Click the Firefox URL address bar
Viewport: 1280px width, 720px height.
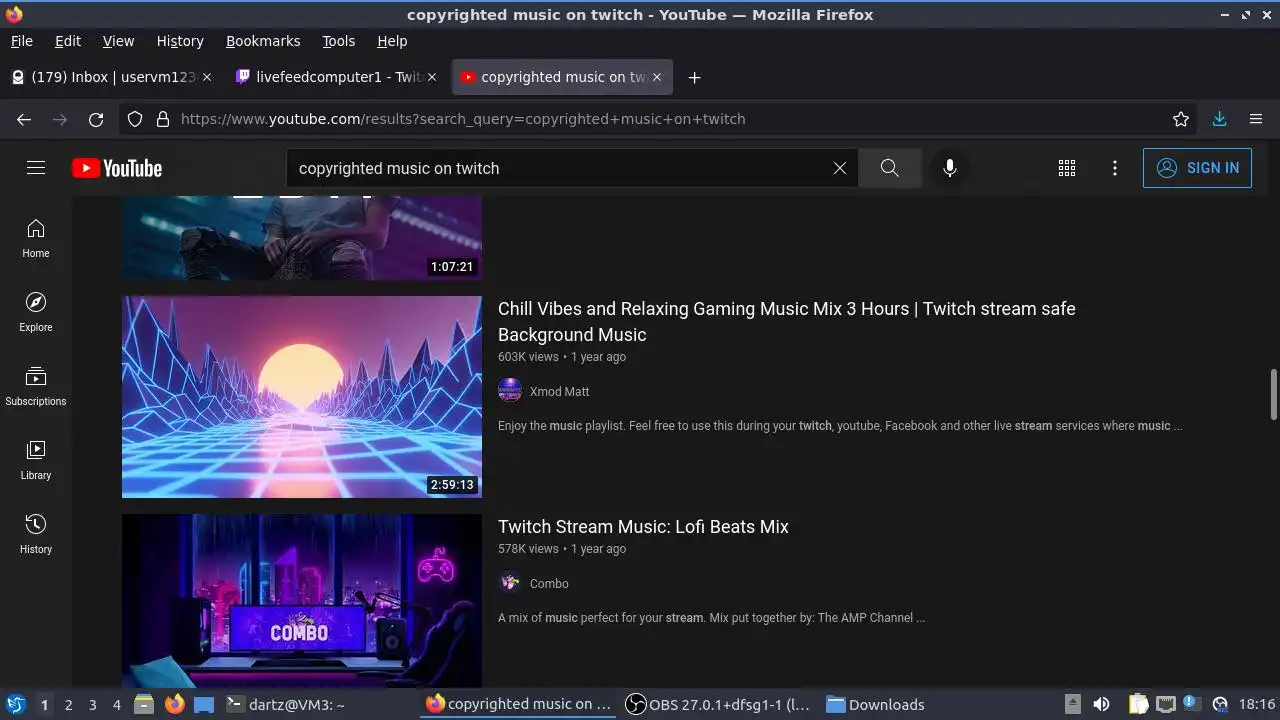pos(660,119)
